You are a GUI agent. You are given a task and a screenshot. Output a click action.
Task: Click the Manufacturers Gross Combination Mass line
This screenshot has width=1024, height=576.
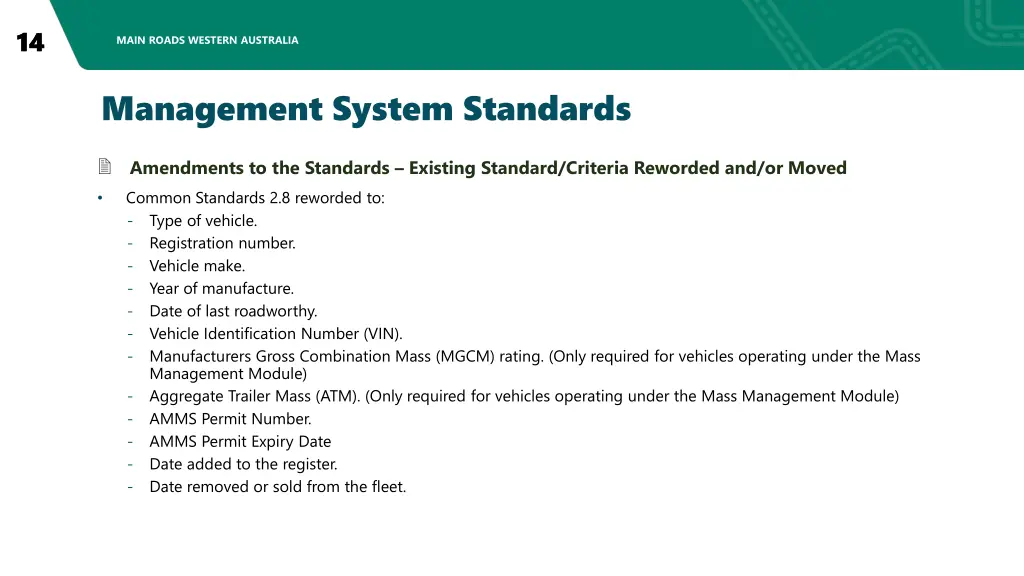(x=535, y=364)
